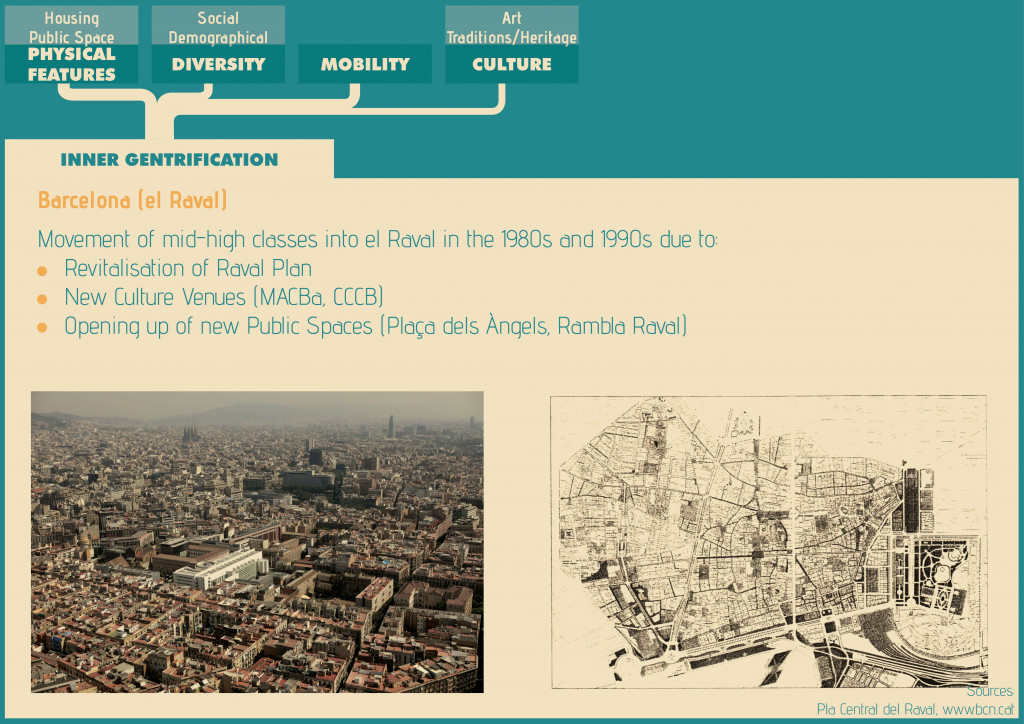The height and width of the screenshot is (724, 1024).
Task: Open the aerial photo of Barcelona
Action: coord(257,541)
